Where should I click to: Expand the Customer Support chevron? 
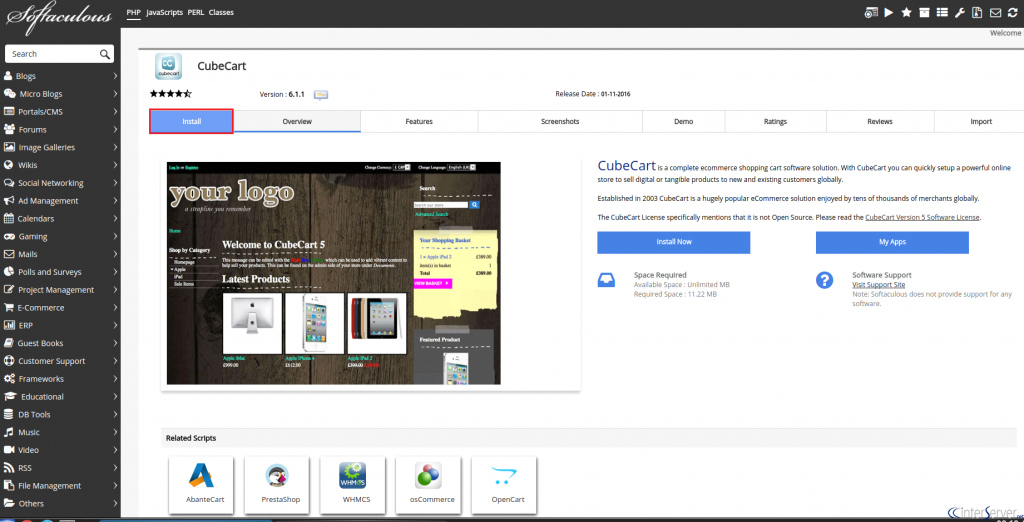click(x=115, y=361)
